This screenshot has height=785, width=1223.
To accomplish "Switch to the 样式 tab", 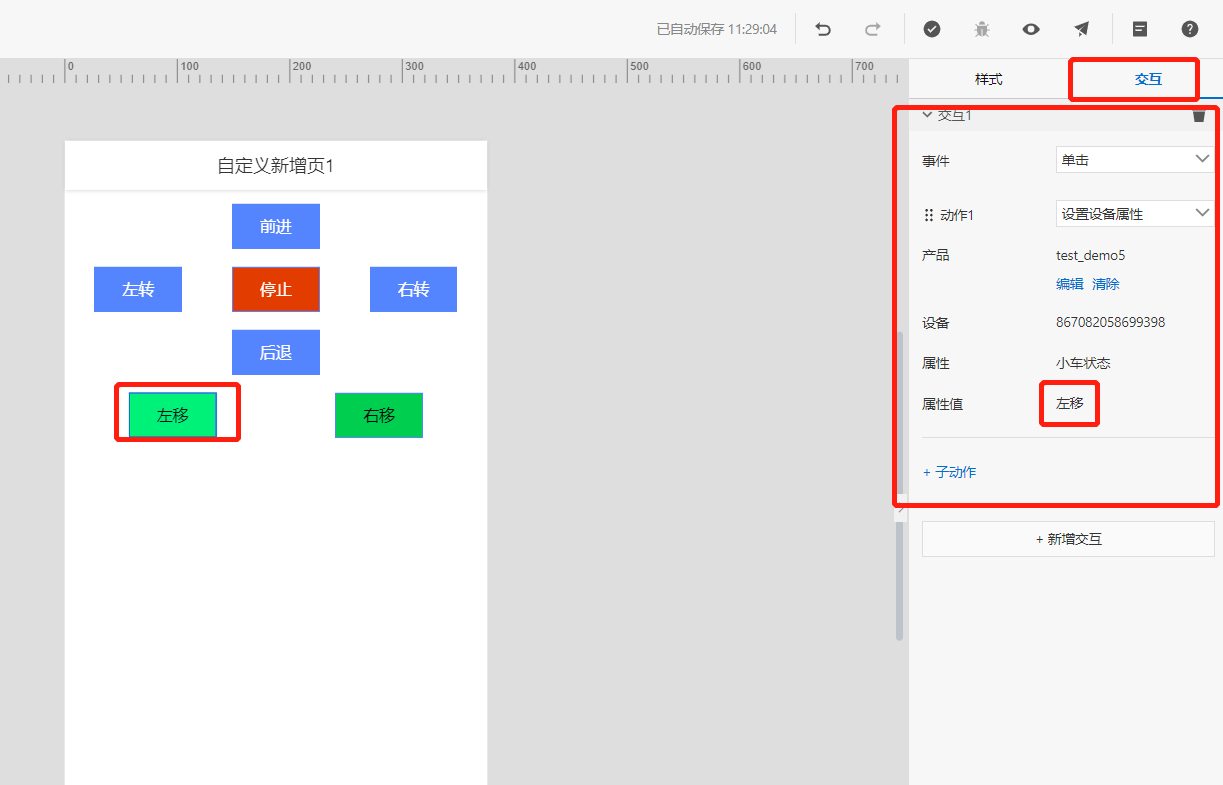I will click(x=987, y=78).
